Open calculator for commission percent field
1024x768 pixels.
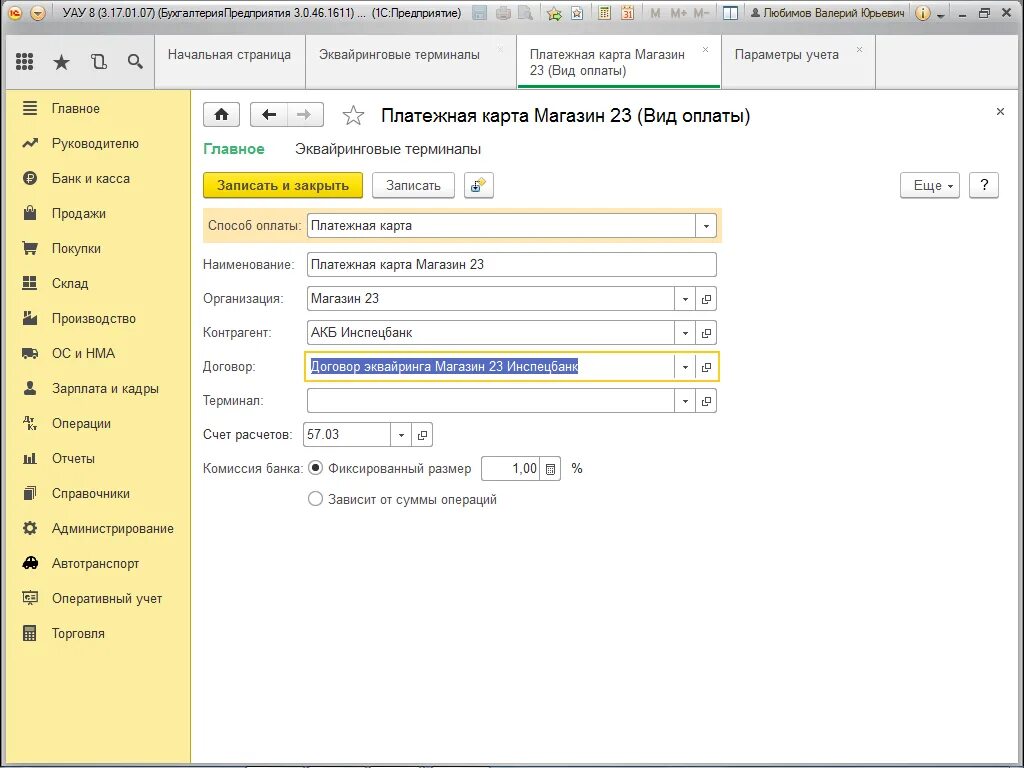(551, 469)
